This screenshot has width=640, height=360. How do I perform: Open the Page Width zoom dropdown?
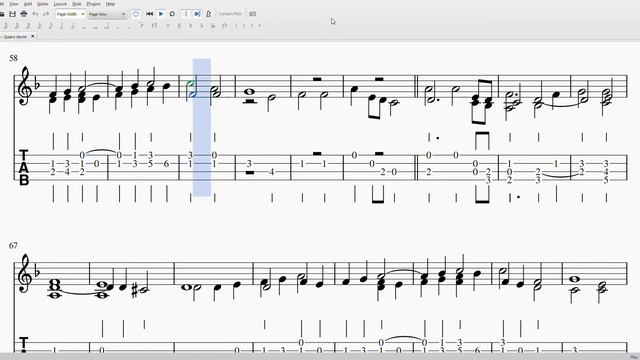(71, 14)
